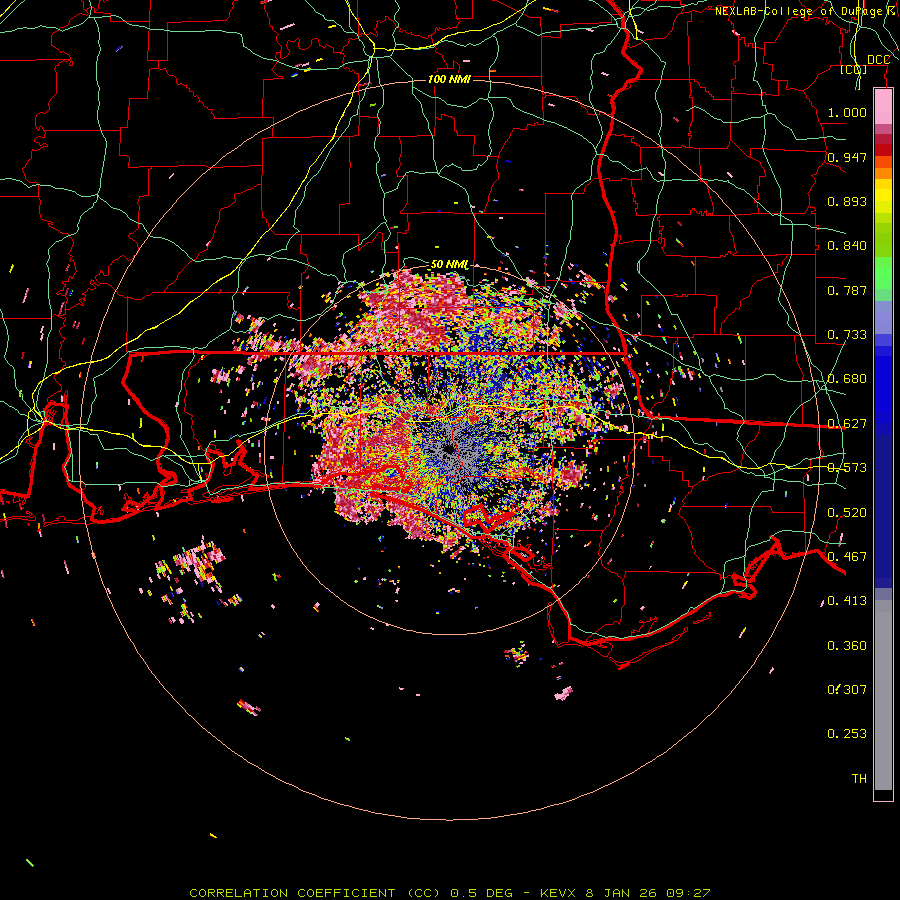
Task: Click the Correlation Coefficient KEVX caption
Action: click(x=450, y=893)
